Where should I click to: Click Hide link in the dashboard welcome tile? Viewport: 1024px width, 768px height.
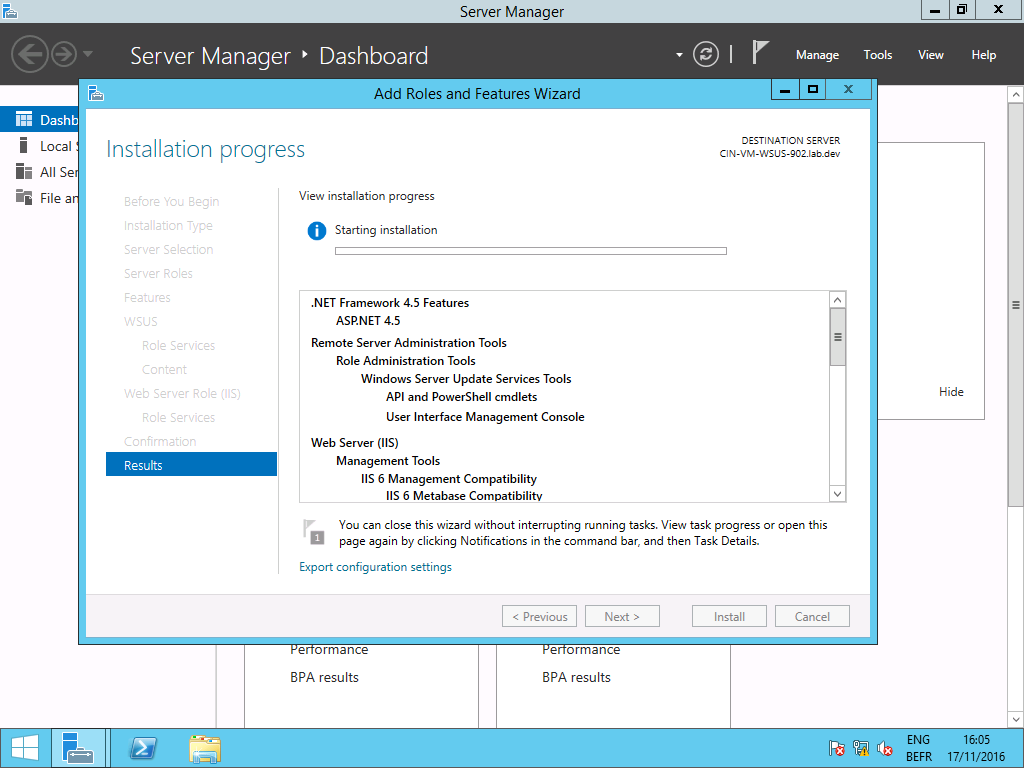[951, 392]
